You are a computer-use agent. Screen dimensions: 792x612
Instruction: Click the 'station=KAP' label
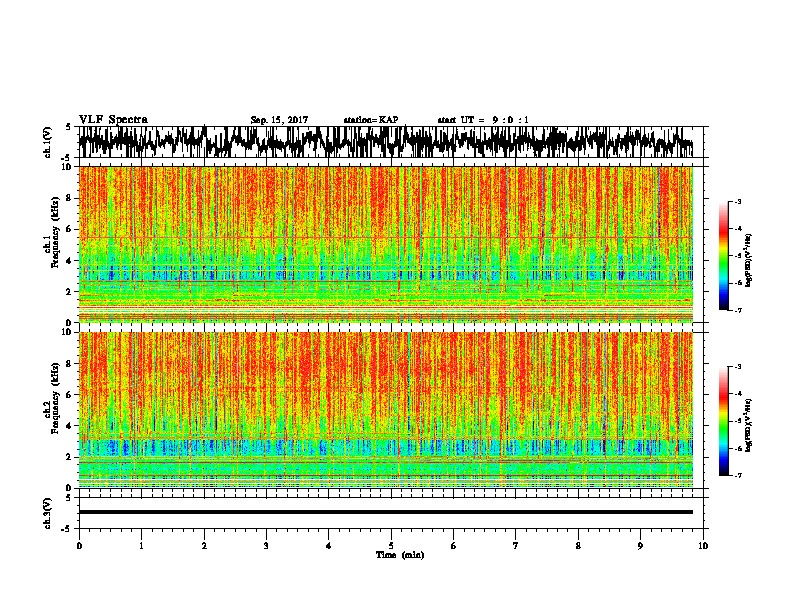(x=371, y=120)
